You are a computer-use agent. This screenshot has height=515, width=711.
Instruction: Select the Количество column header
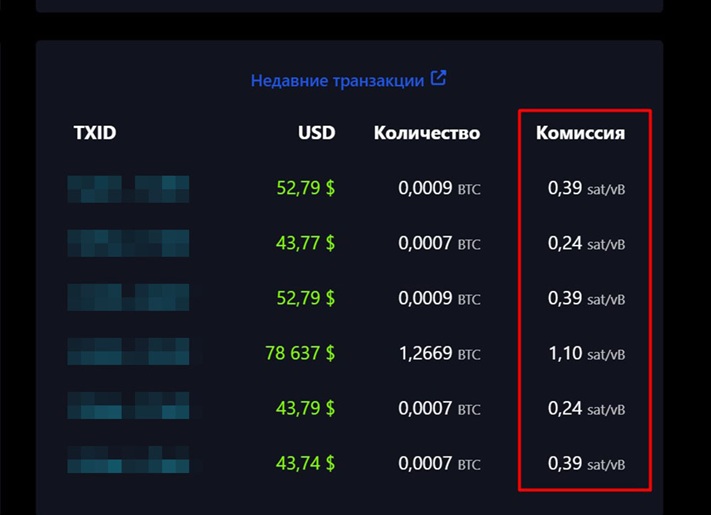[x=427, y=133]
